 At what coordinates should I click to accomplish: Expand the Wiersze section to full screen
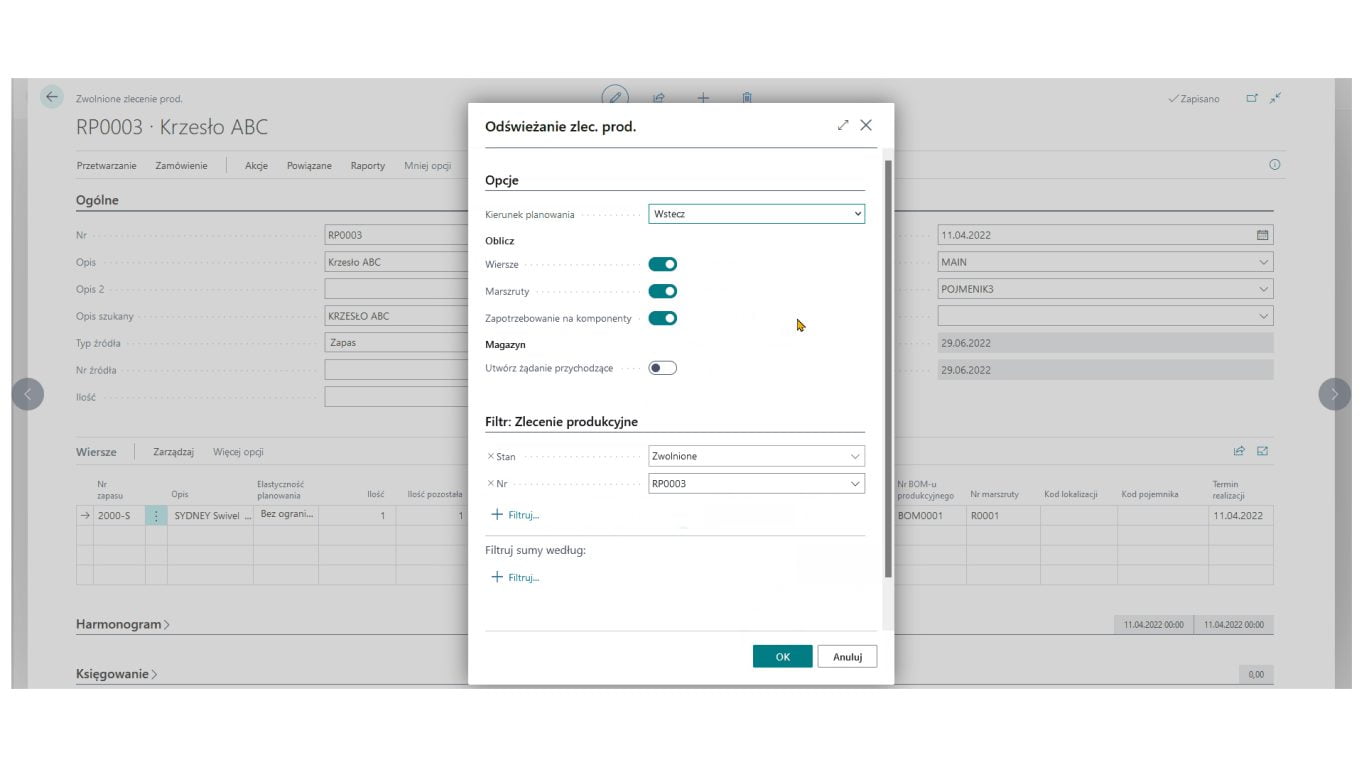[1262, 451]
